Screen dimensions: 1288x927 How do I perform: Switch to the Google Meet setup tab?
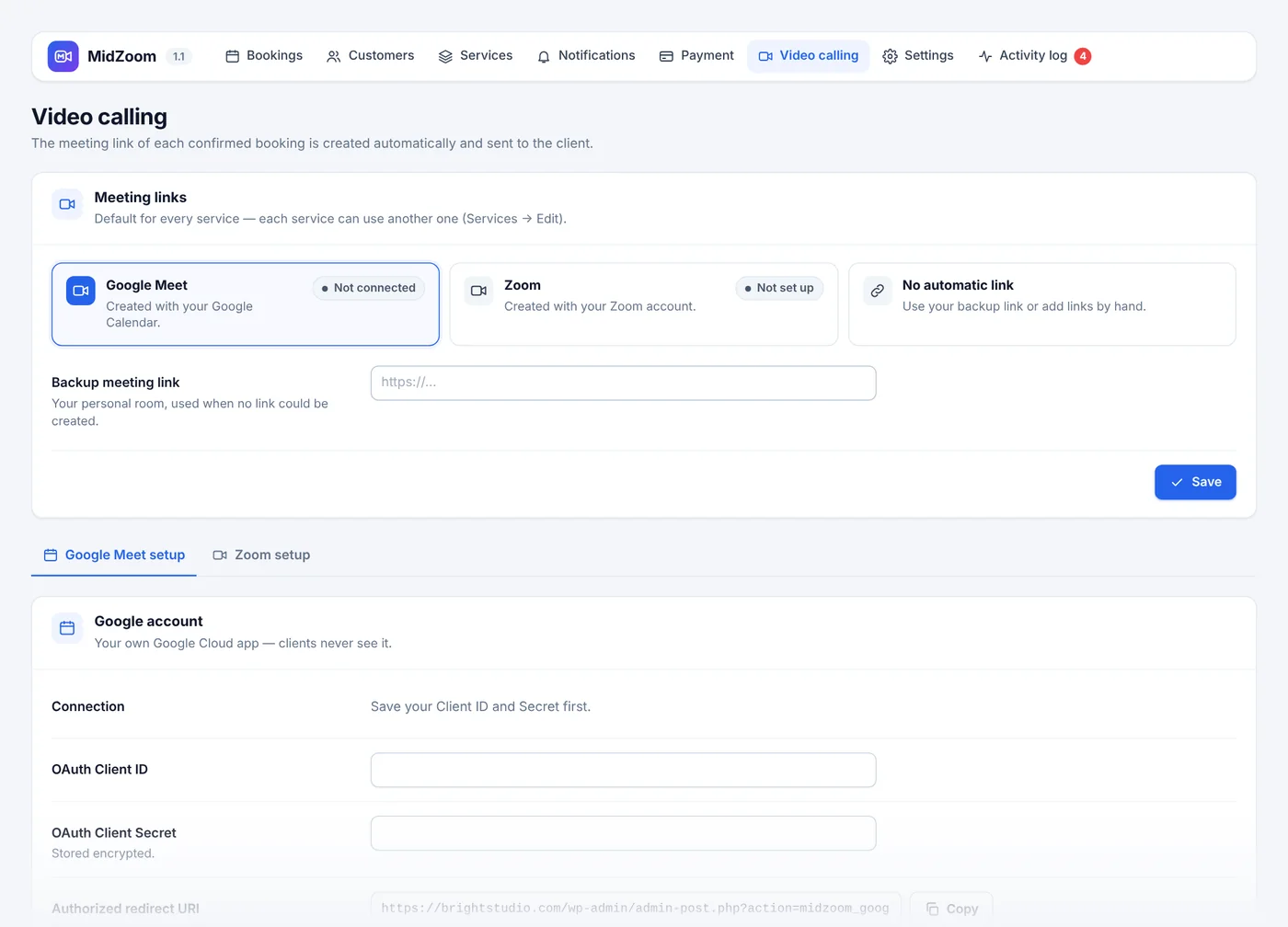(x=114, y=555)
